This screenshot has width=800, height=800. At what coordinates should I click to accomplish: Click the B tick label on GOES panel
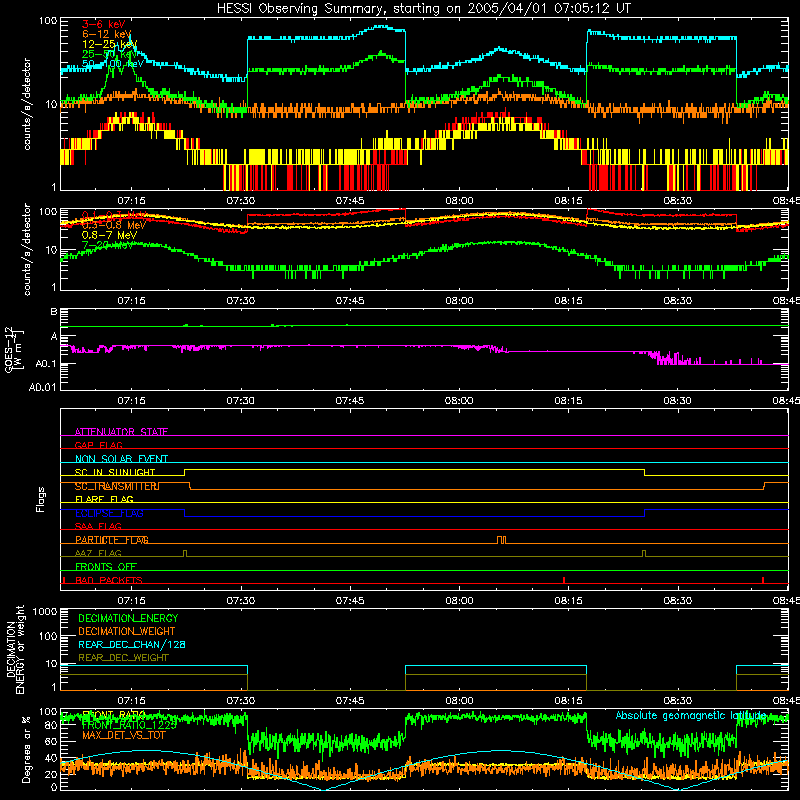[54, 312]
